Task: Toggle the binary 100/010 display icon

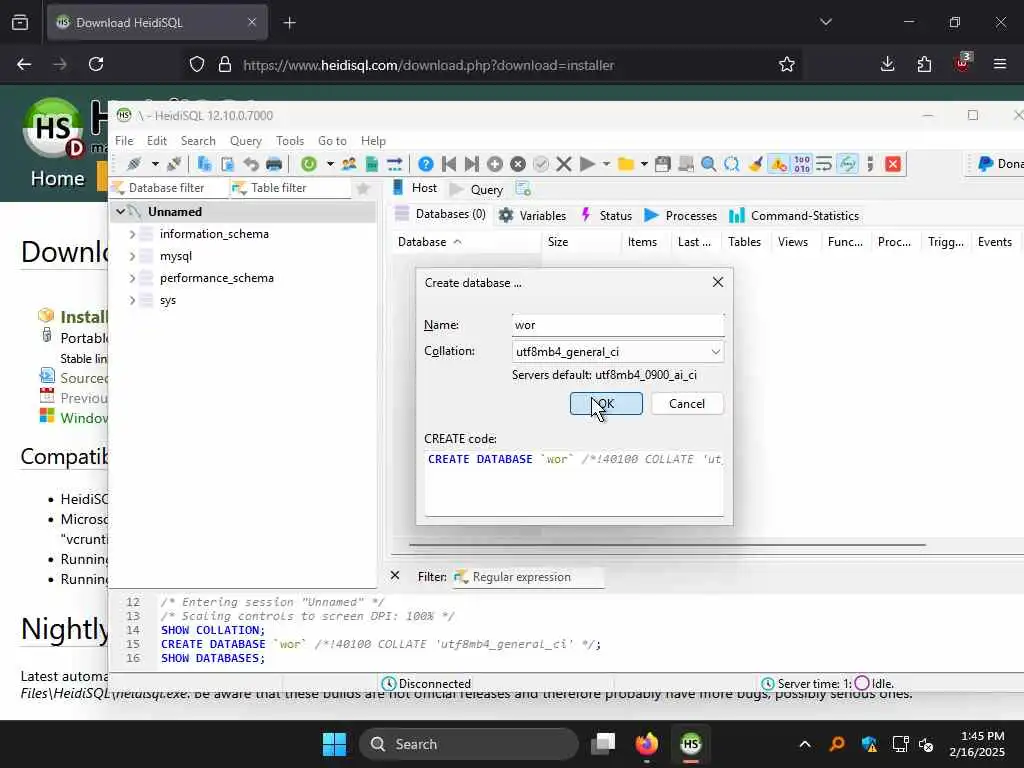Action: click(x=802, y=164)
